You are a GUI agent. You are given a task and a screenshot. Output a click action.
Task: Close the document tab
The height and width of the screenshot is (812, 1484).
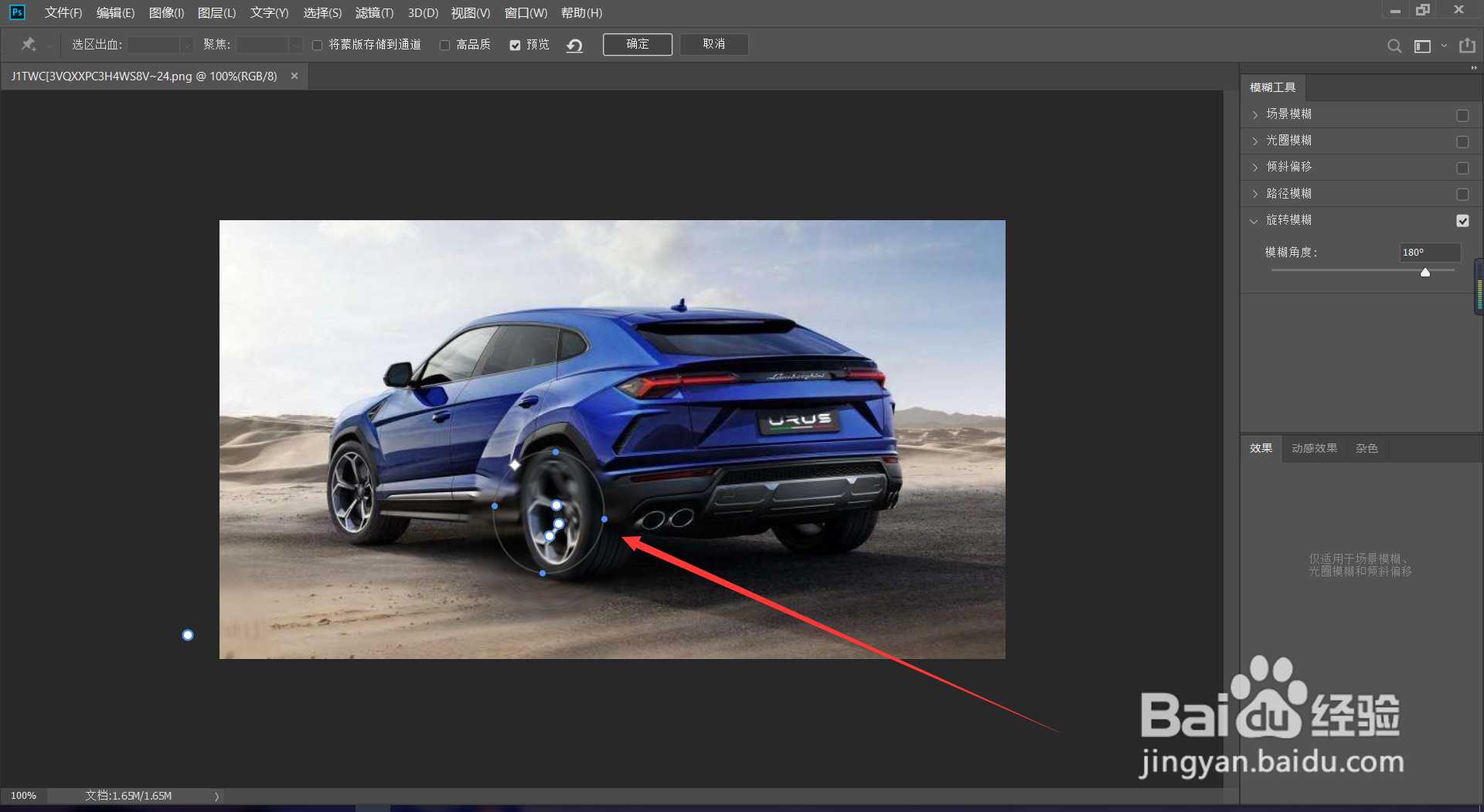coord(294,76)
